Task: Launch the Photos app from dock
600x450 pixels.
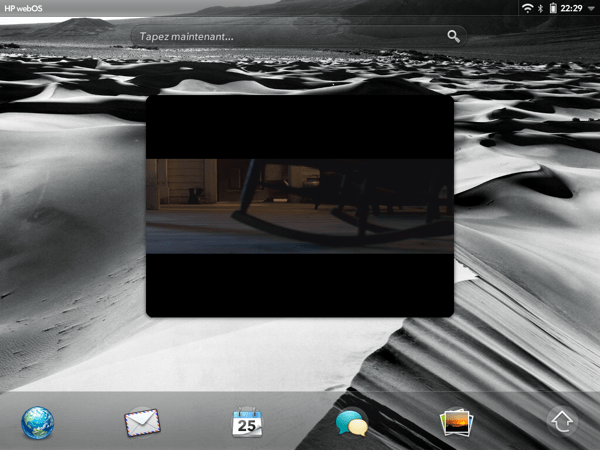Action: coord(457,422)
